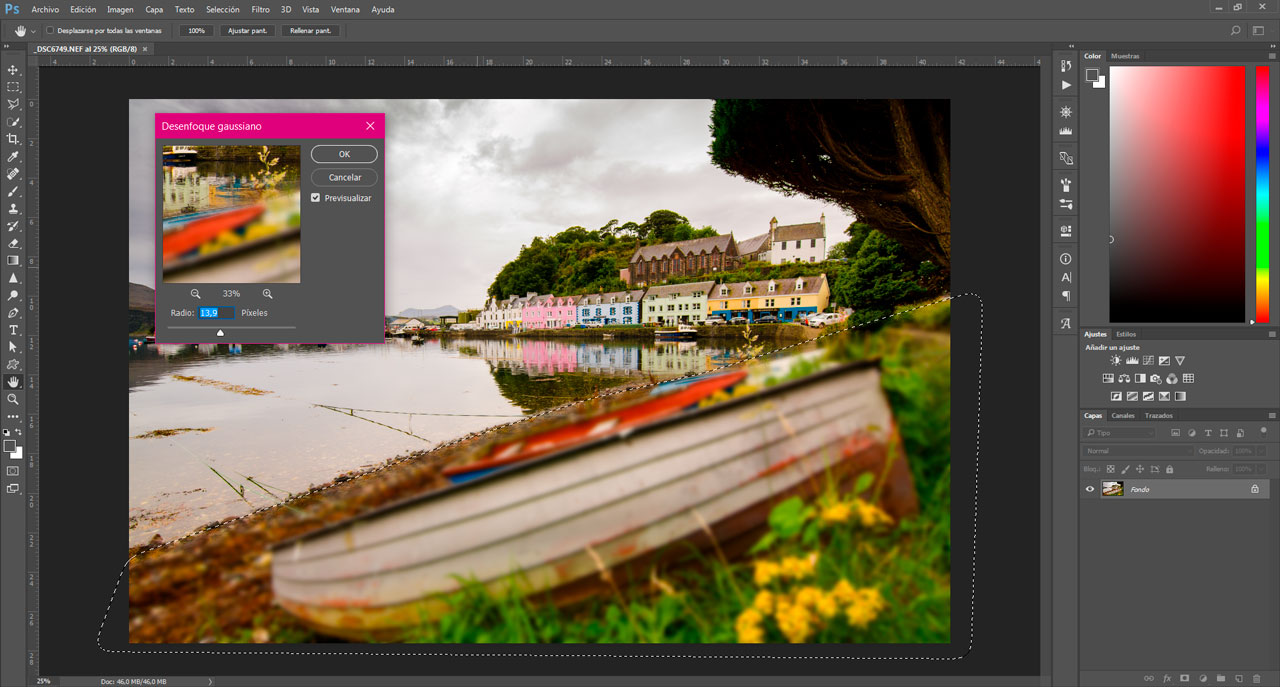This screenshot has height=687, width=1280.
Task: Pick the Zoom magnifier tool in the toolbar
Action: click(x=13, y=399)
